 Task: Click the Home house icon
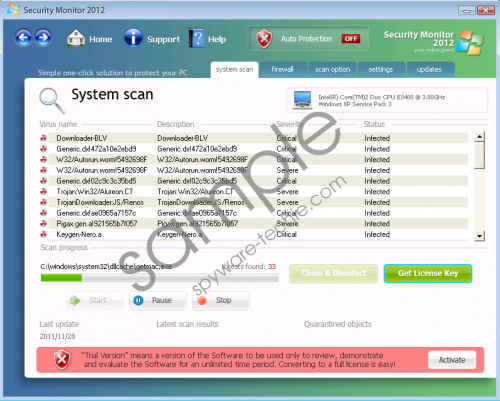point(76,38)
